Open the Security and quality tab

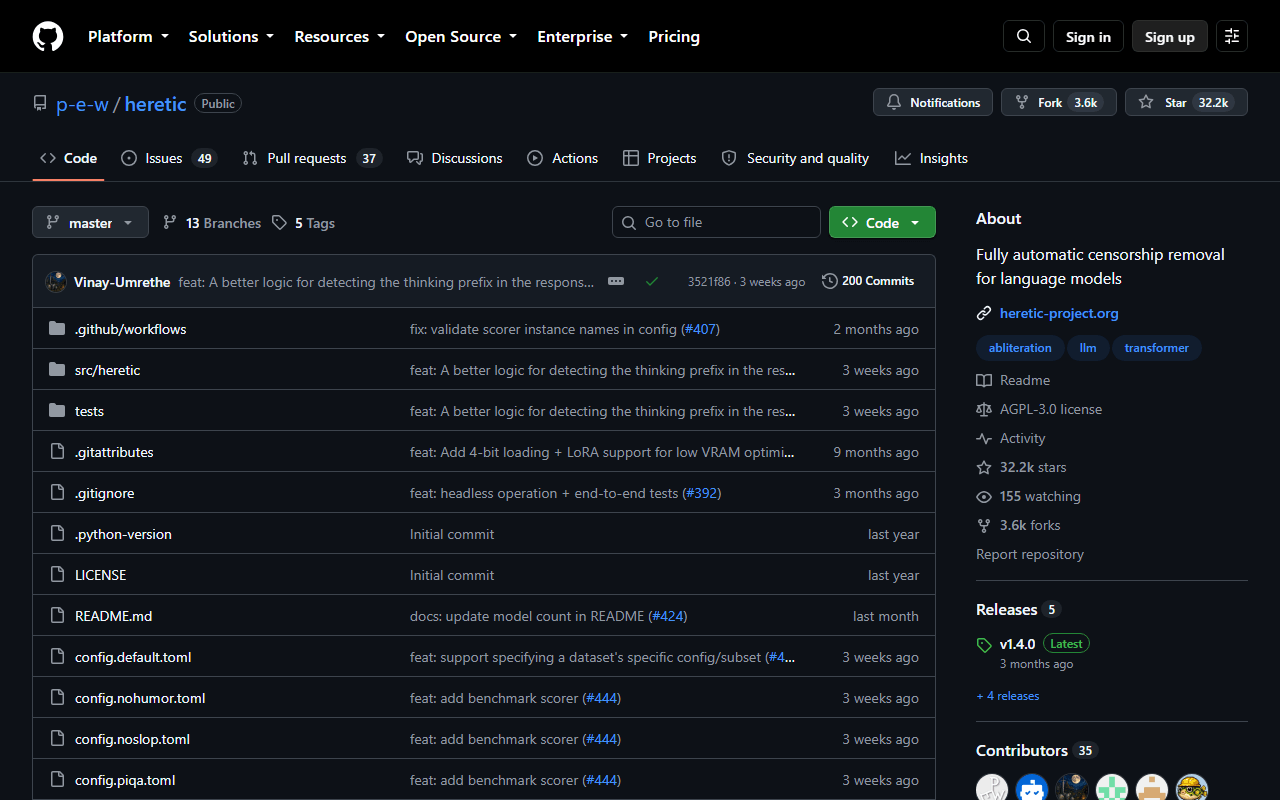tap(795, 158)
